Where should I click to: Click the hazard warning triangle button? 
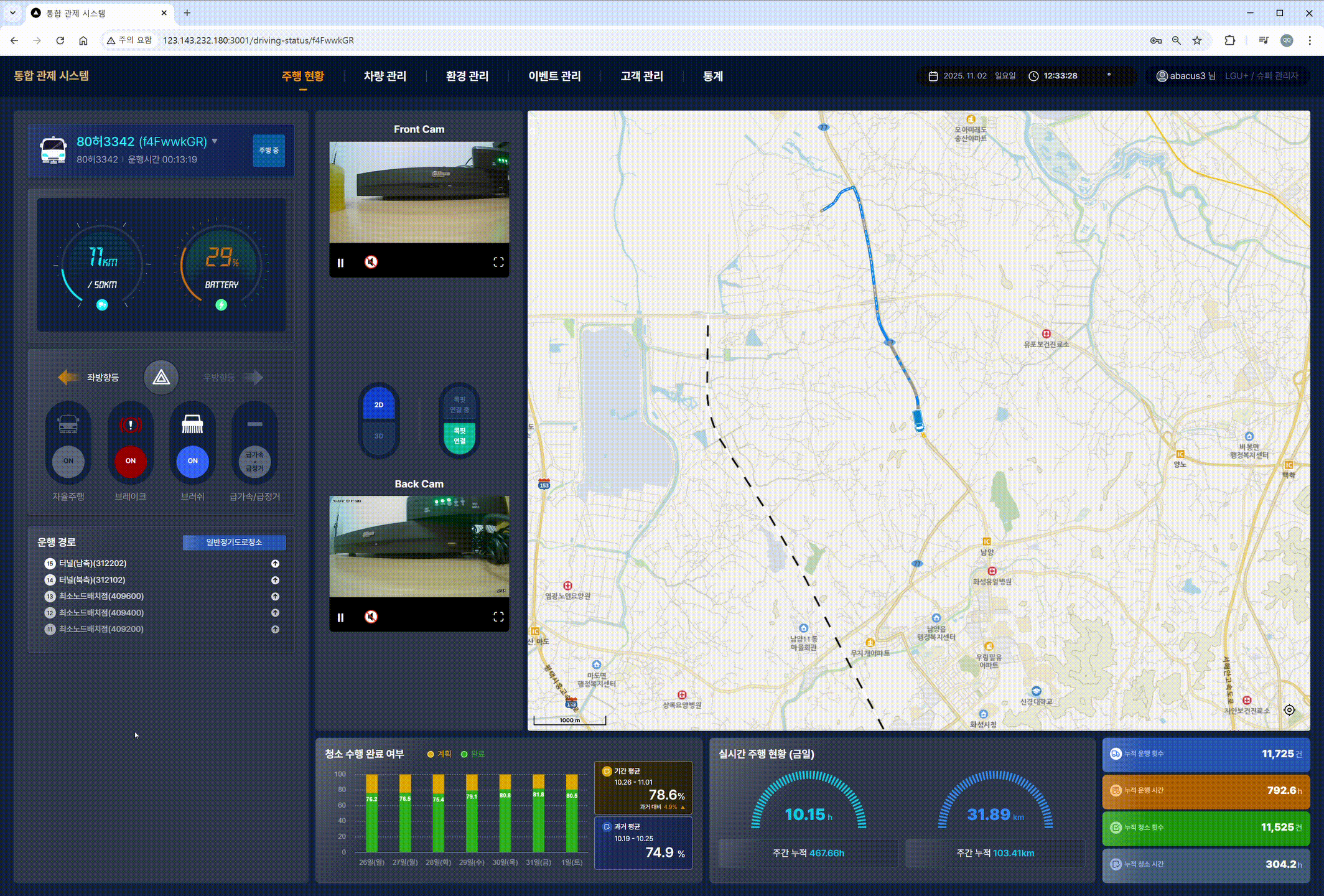pos(161,377)
